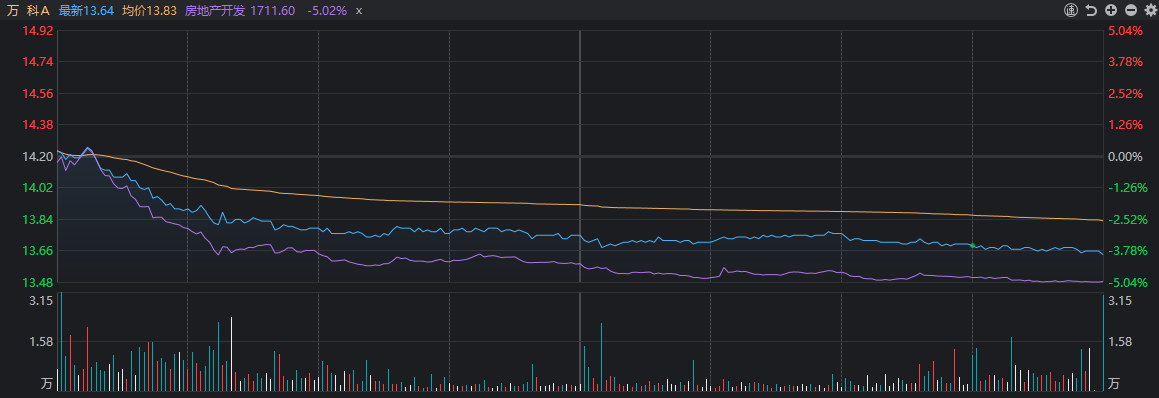Click the red 1.26% percent axis label
The width and height of the screenshot is (1159, 398).
tap(1126, 125)
